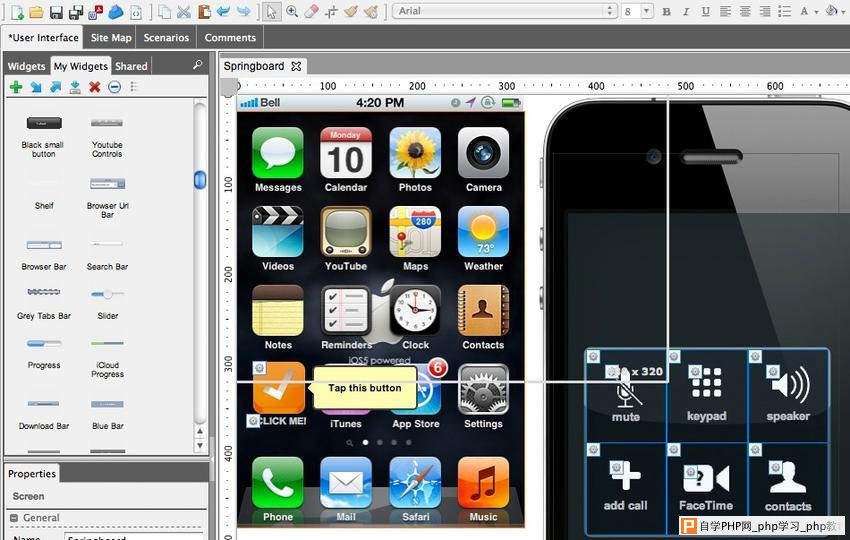Toggle bold text formatting
850x540 pixels.
tap(666, 12)
